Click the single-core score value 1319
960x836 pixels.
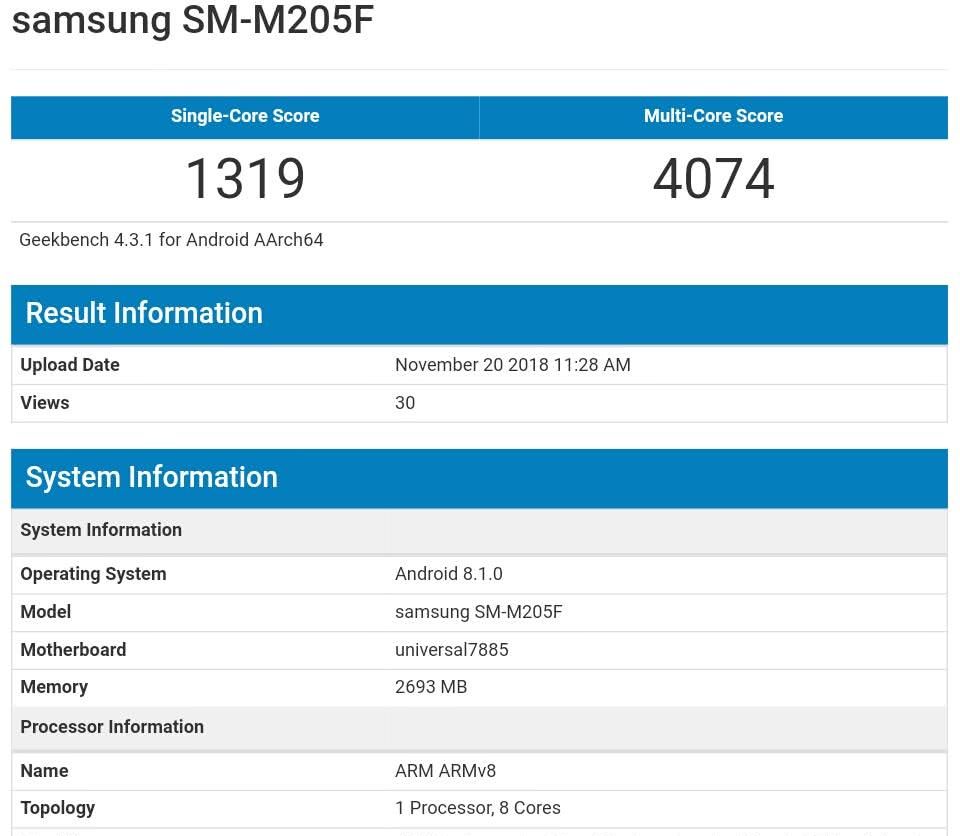pos(245,179)
